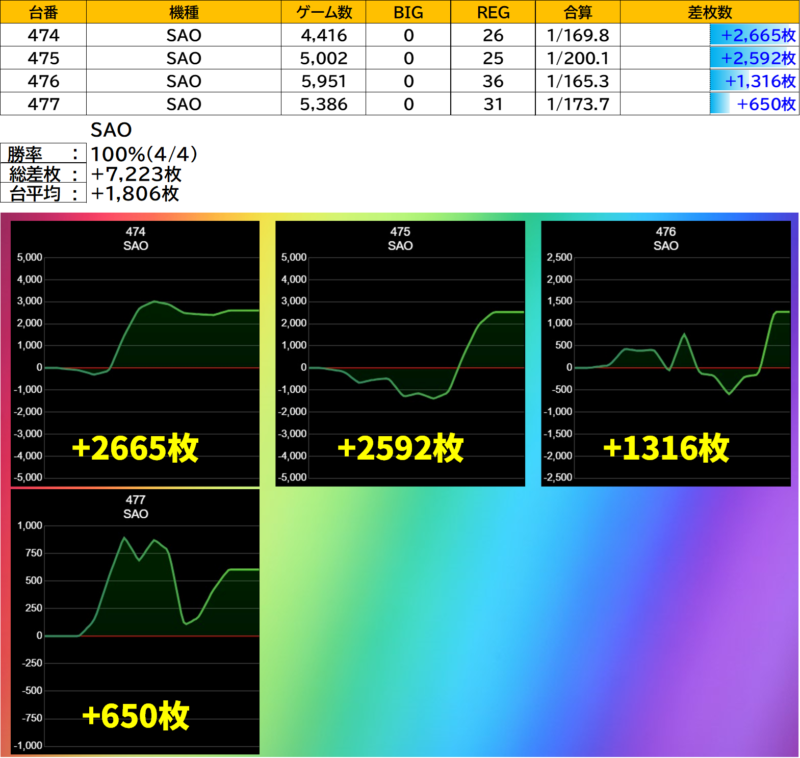
Task: Click the +650枚 table cell
Action: pyautogui.click(x=710, y=104)
